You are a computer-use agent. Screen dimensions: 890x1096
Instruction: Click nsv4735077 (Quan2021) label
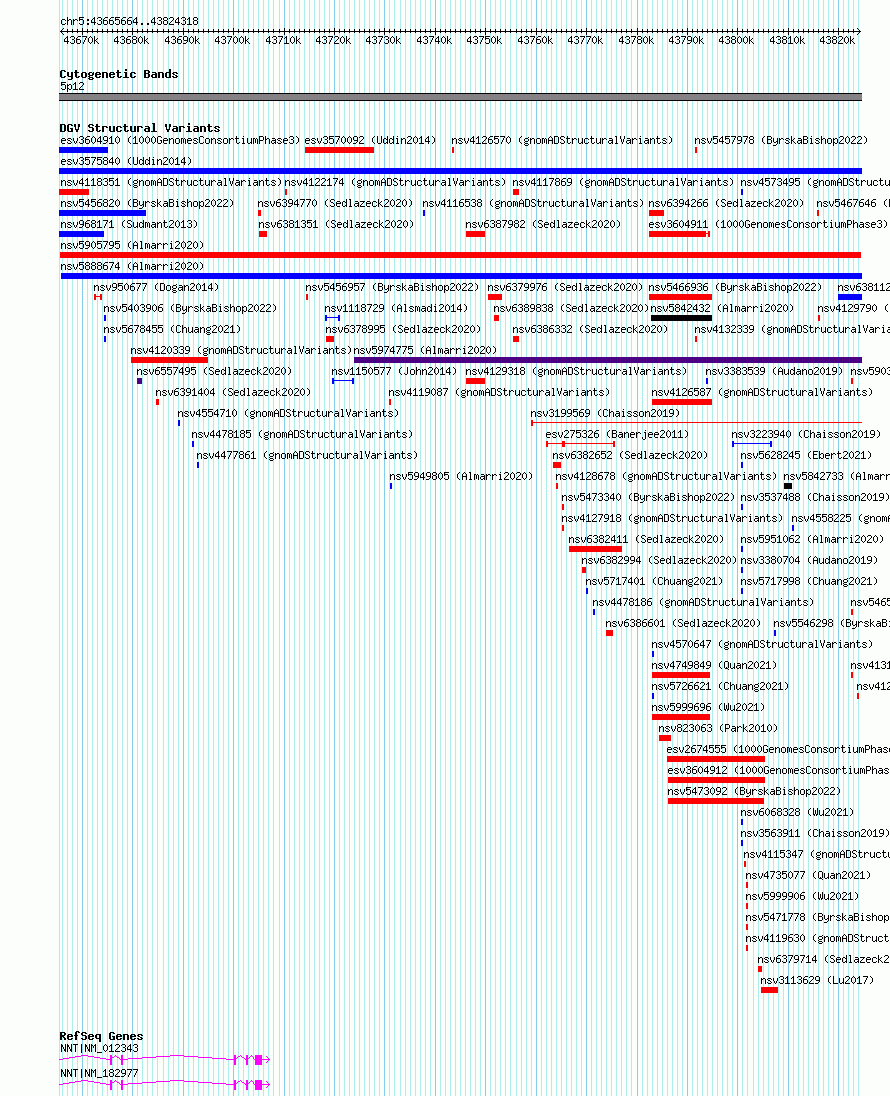808,874
